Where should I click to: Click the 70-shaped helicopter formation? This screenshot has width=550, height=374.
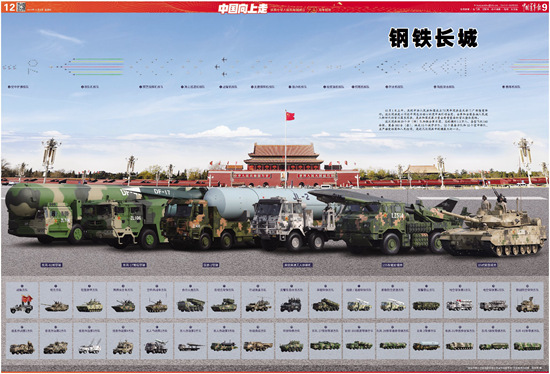33,66
